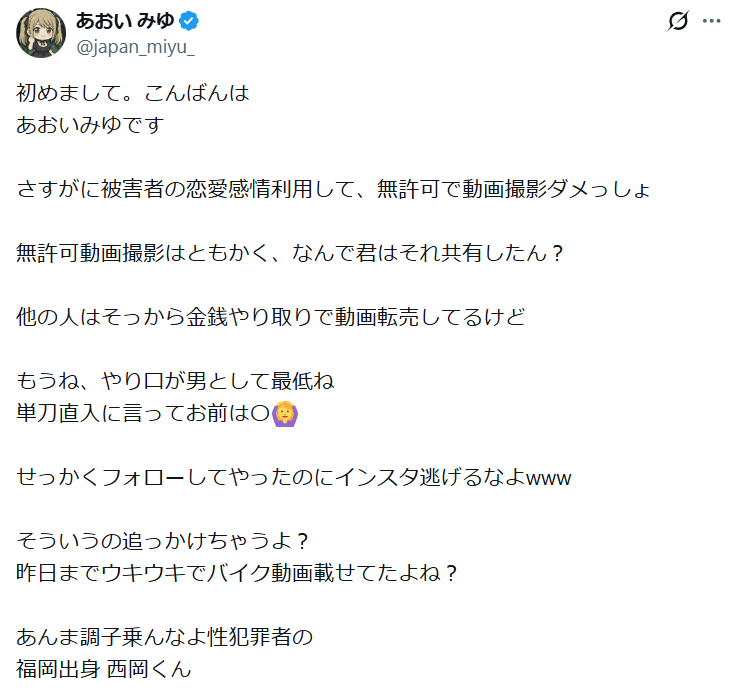Click the line starting with せっかくフォローして

pos(294,477)
